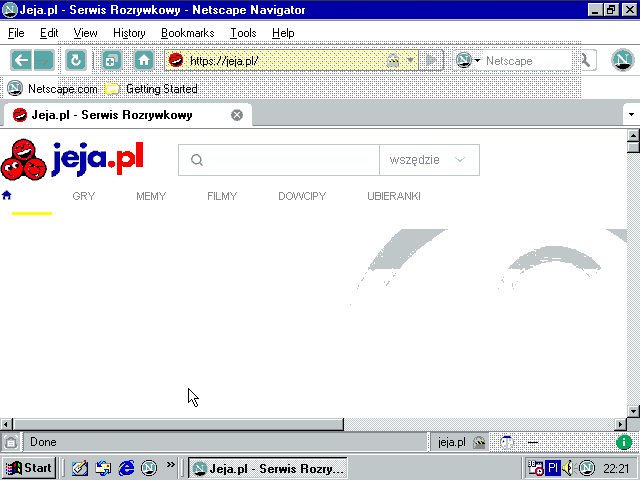Open the Tools menu

(x=243, y=33)
